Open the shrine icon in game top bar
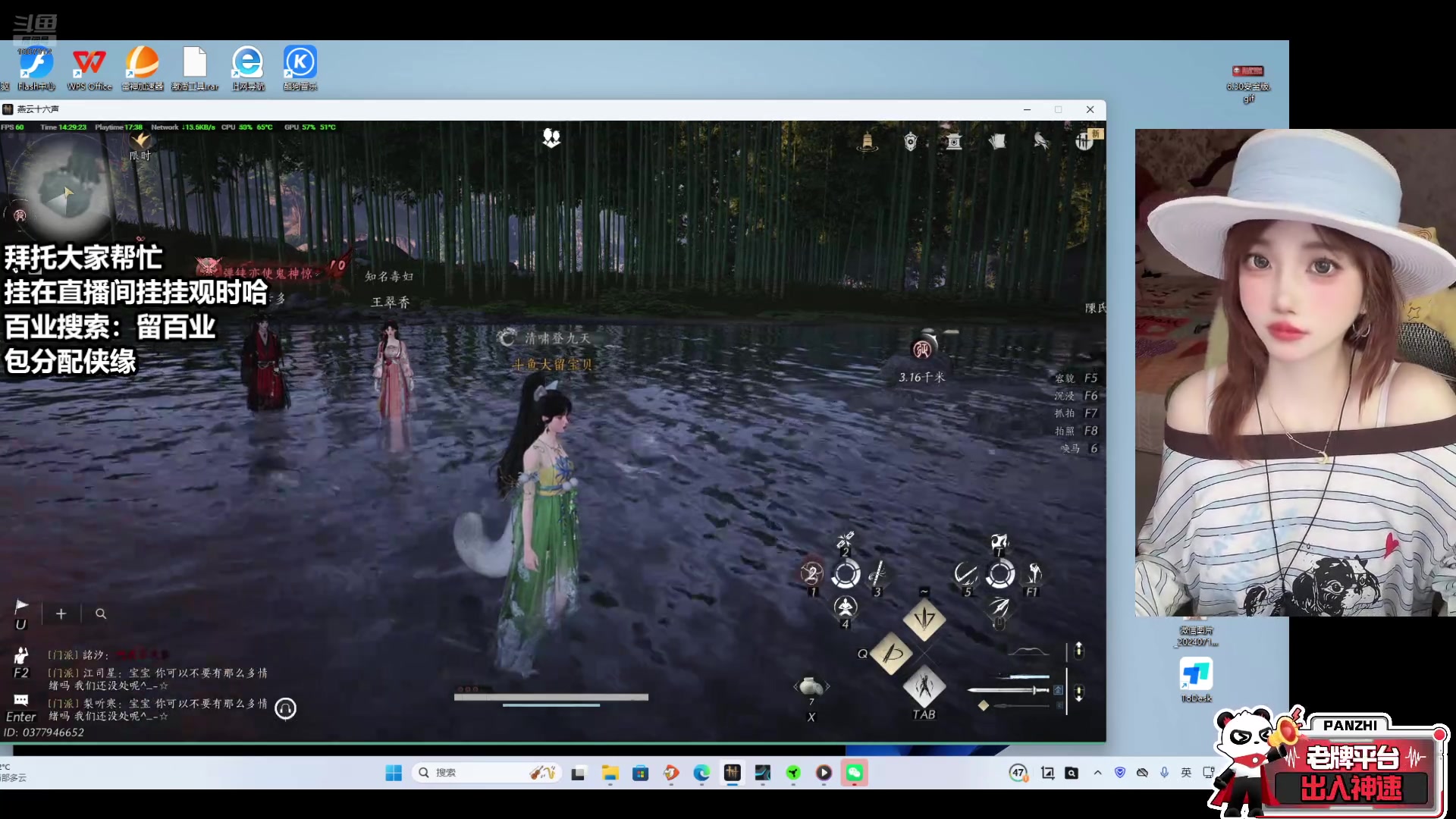The image size is (1456, 819). pyautogui.click(x=954, y=142)
